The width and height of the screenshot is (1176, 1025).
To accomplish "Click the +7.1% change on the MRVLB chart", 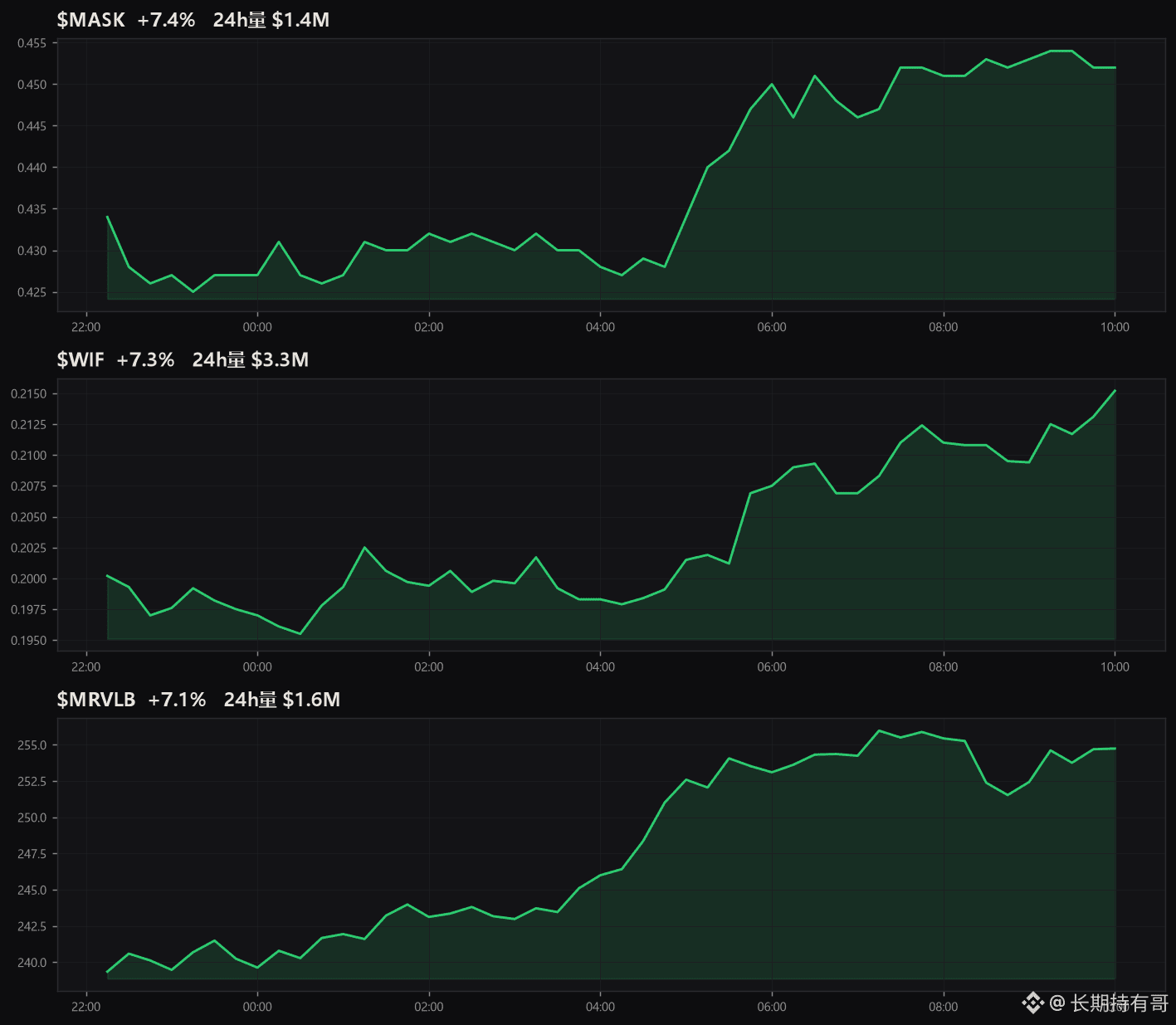I will point(177,700).
